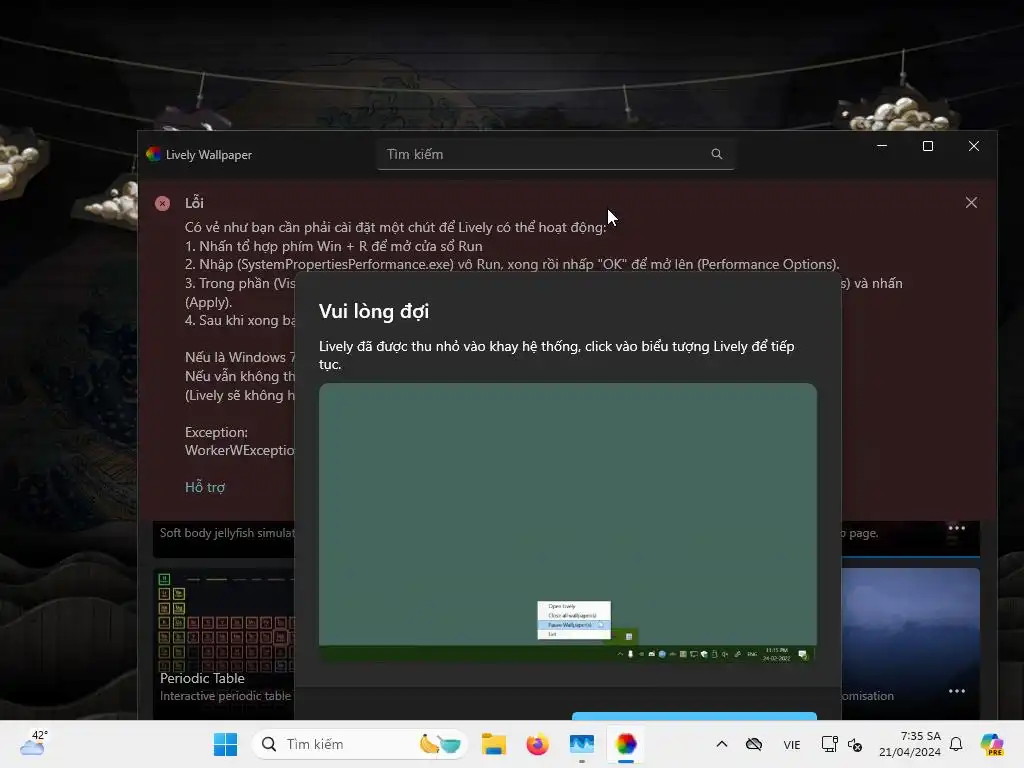Close the Lively Wallpaper window
Screen dimensions: 1024x768
tap(974, 146)
